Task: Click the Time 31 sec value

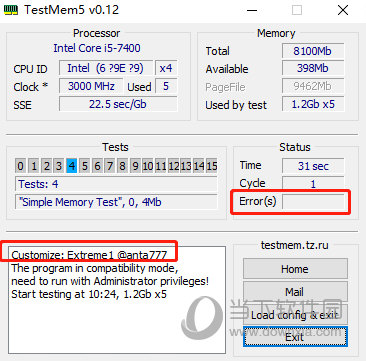Action: pyautogui.click(x=313, y=166)
